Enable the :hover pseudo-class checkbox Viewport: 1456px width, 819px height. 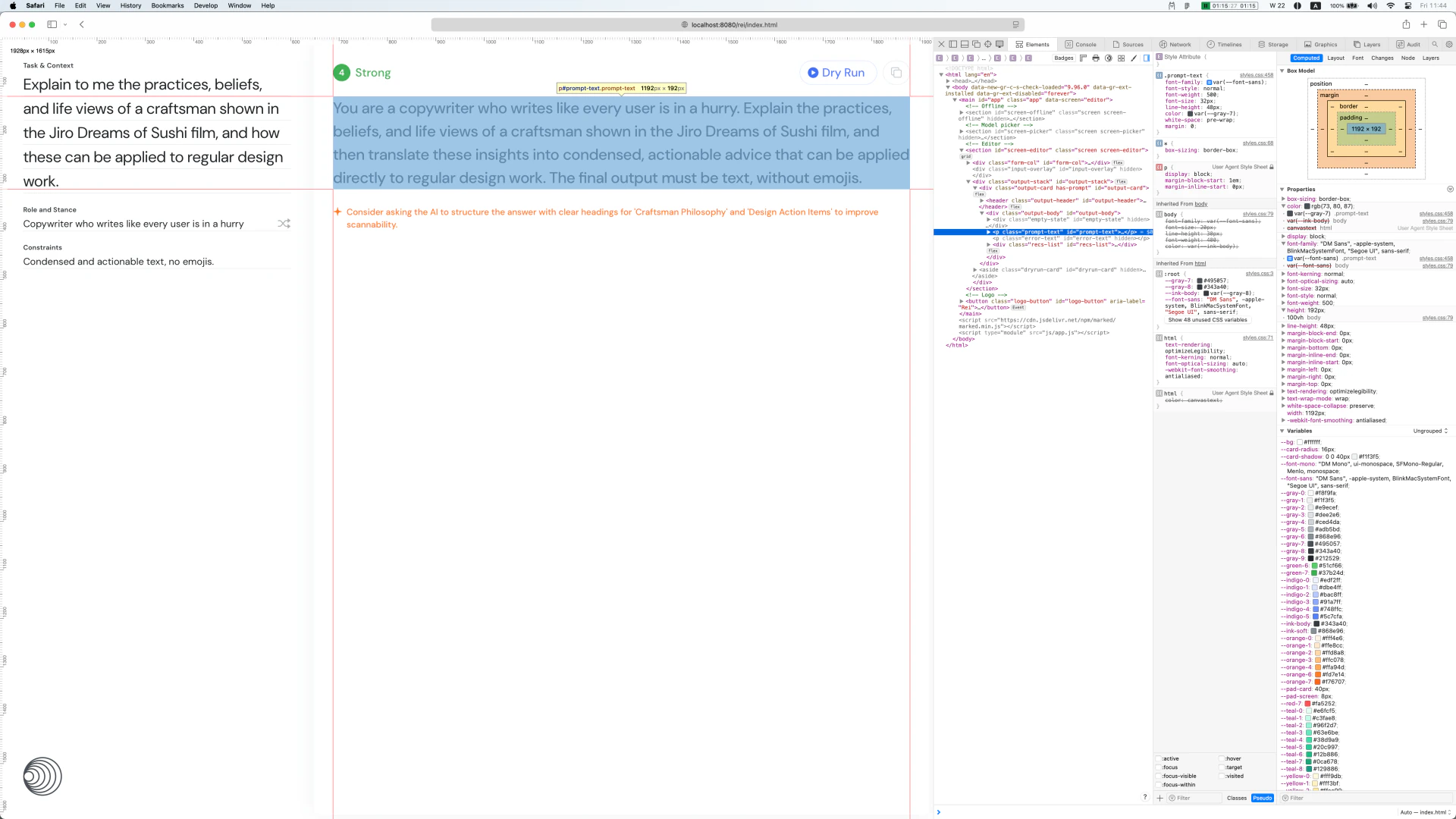pyautogui.click(x=1222, y=758)
